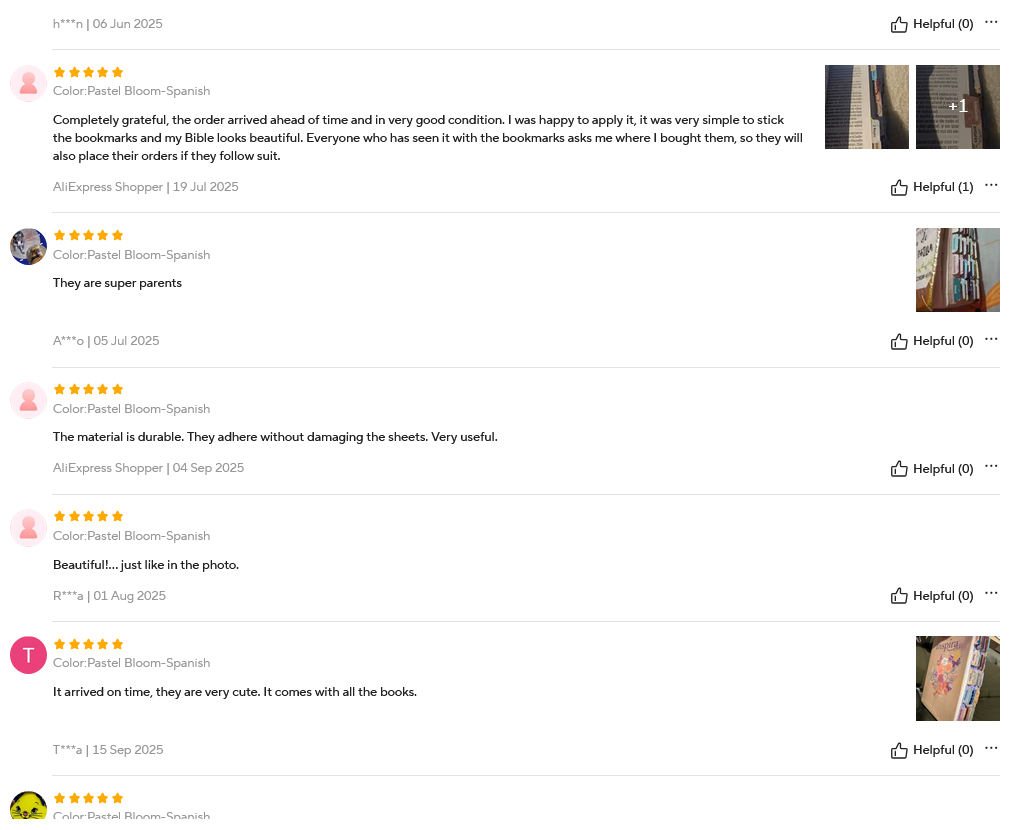Like A***o's review with thumbs-up icon
The image size is (1021, 830).
899,341
